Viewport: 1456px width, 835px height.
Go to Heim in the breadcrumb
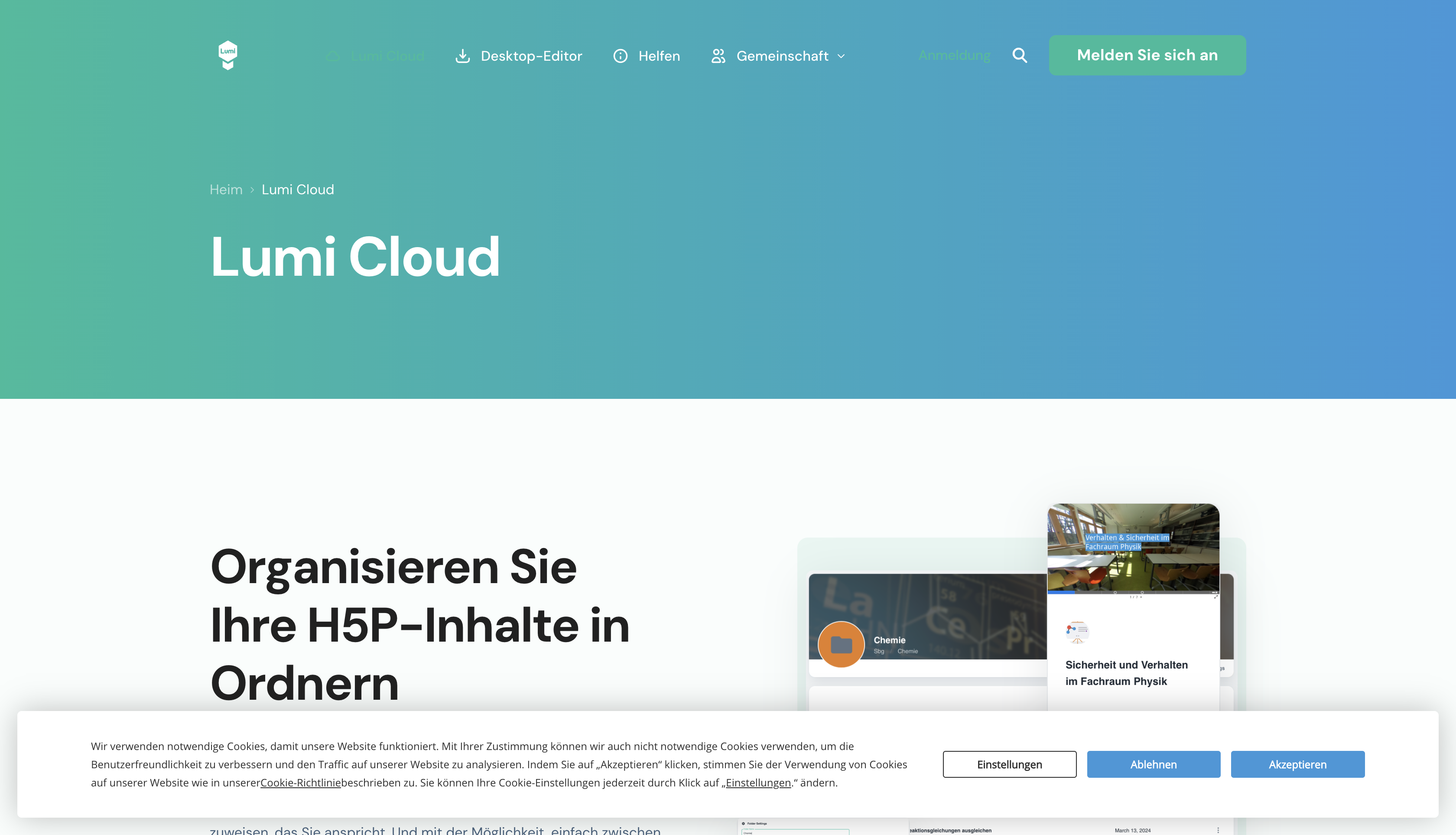tap(226, 190)
